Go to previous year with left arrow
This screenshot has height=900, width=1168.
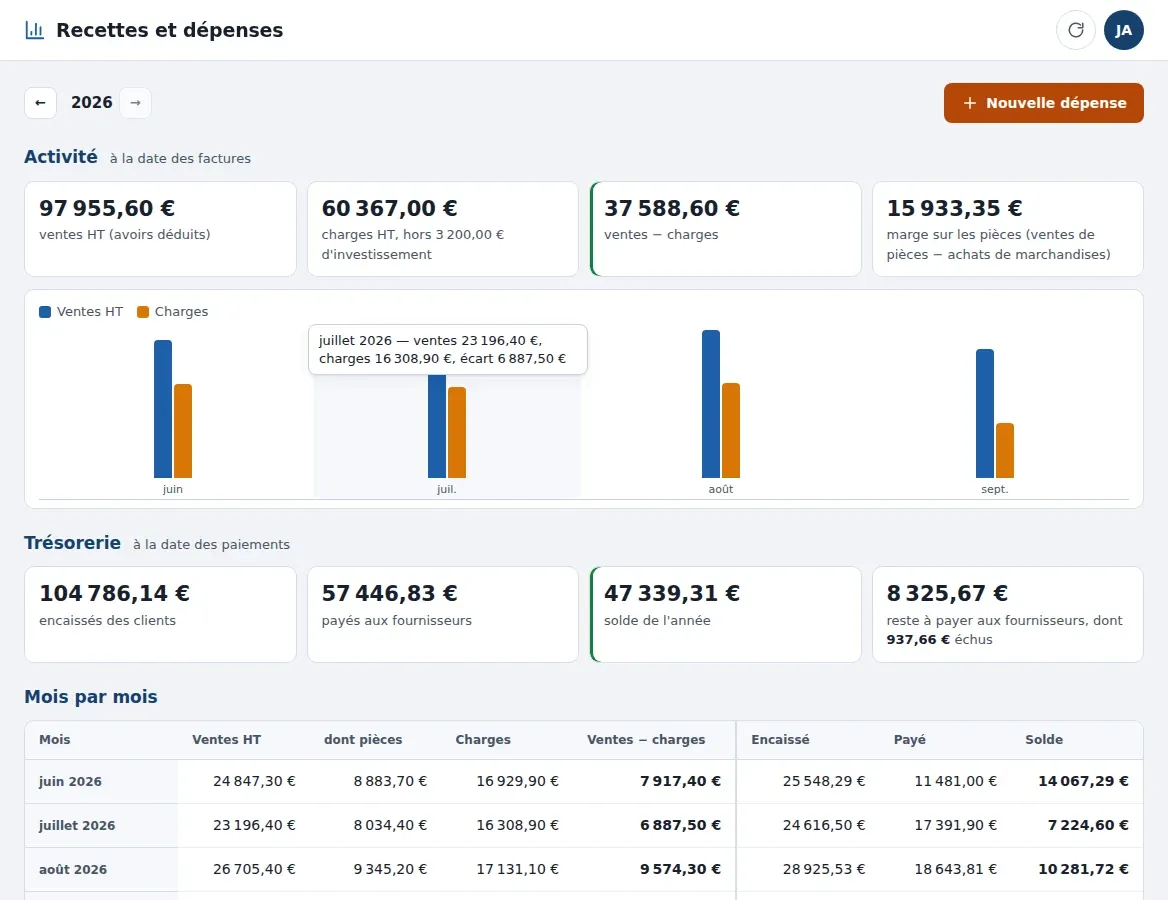[x=40, y=103]
